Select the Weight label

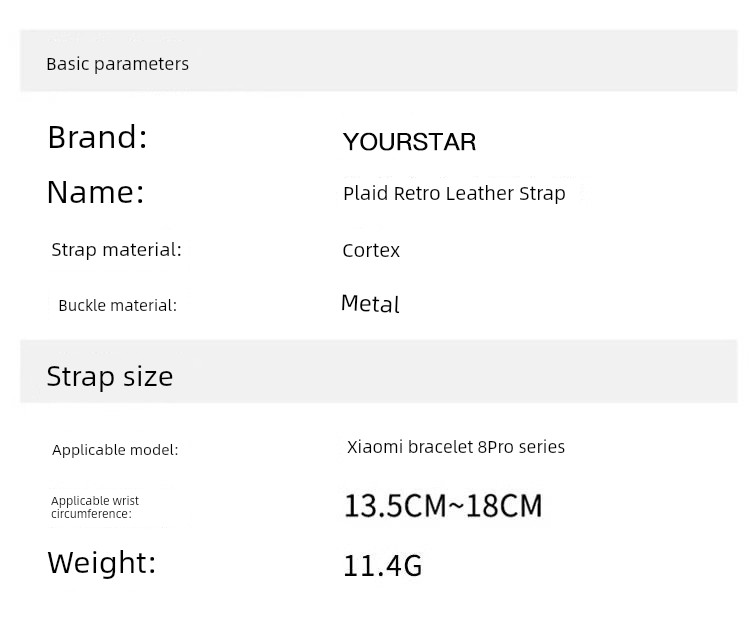coord(101,563)
